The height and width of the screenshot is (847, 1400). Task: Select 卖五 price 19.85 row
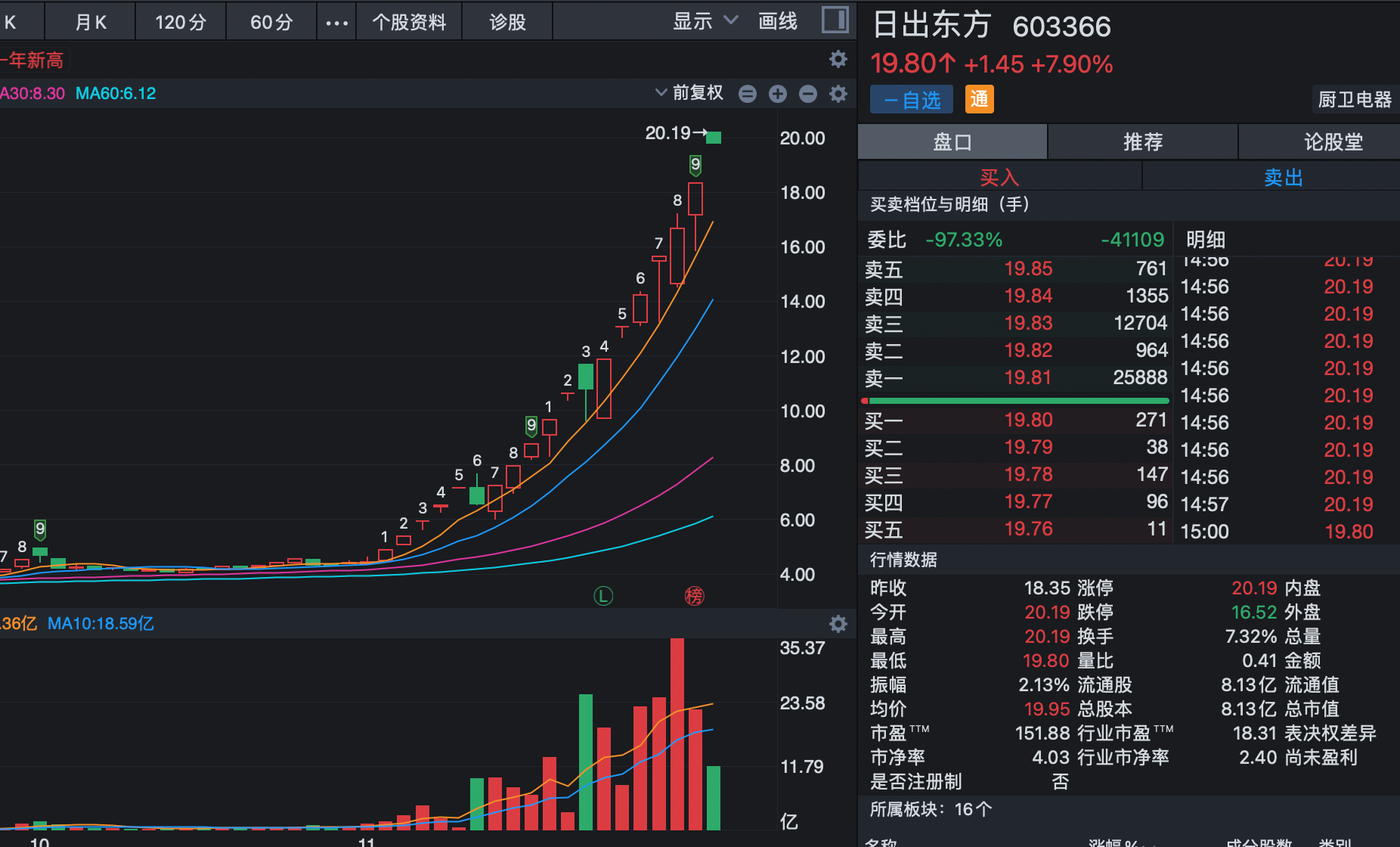tap(1016, 268)
